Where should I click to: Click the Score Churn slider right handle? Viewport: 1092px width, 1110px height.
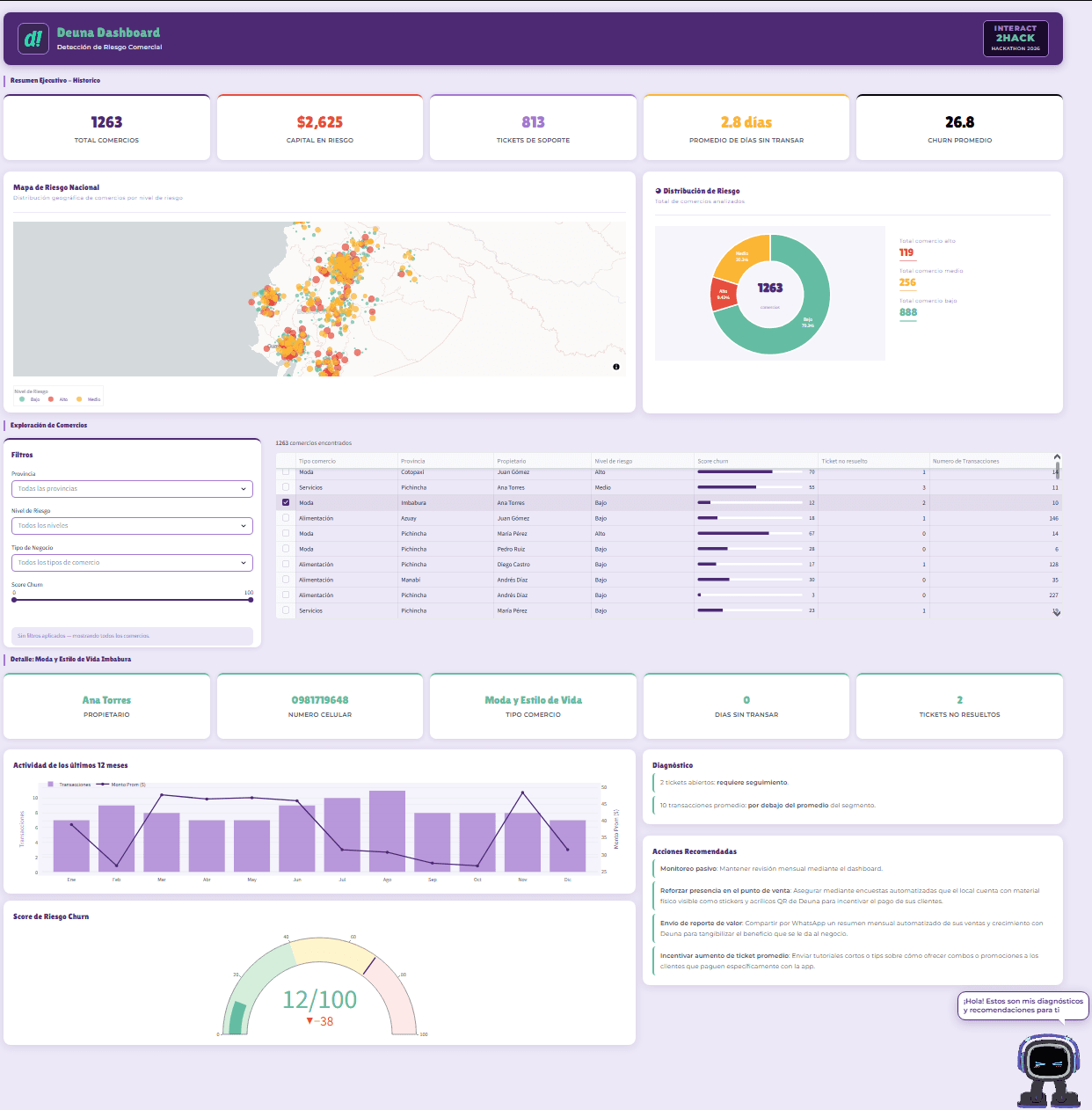(251, 600)
